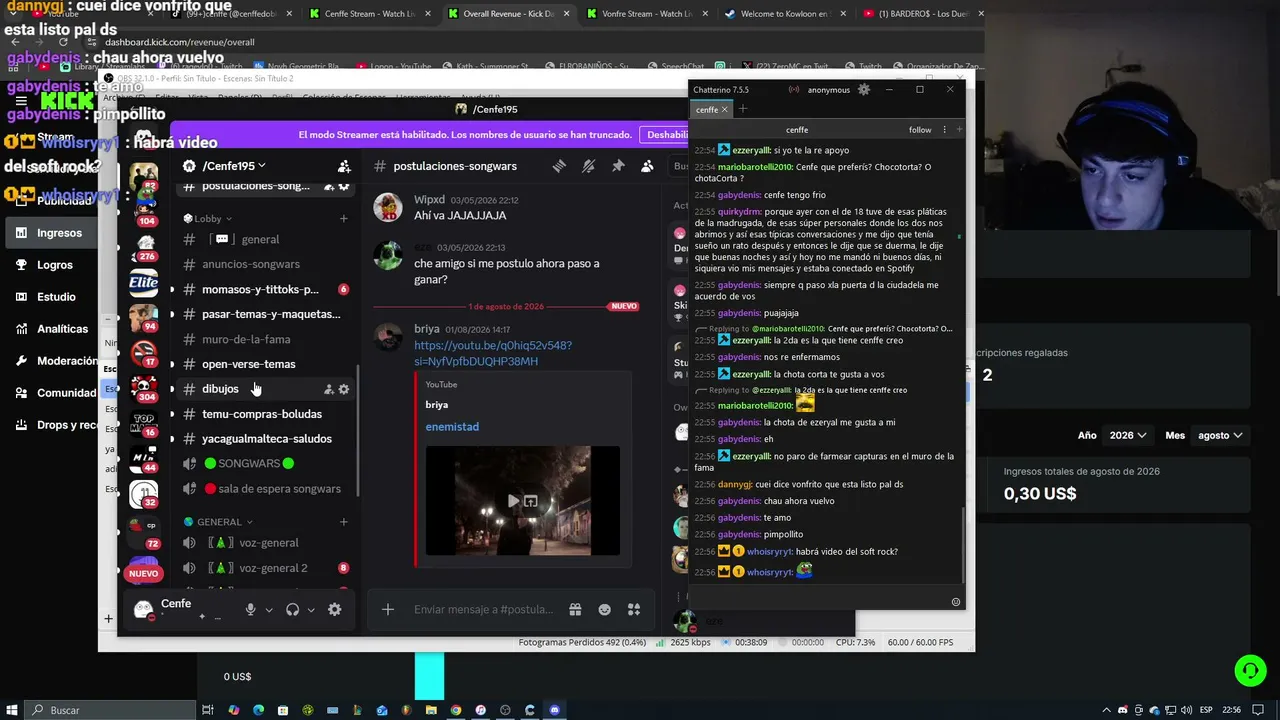Add channel to GENERAL category

click(x=344, y=522)
